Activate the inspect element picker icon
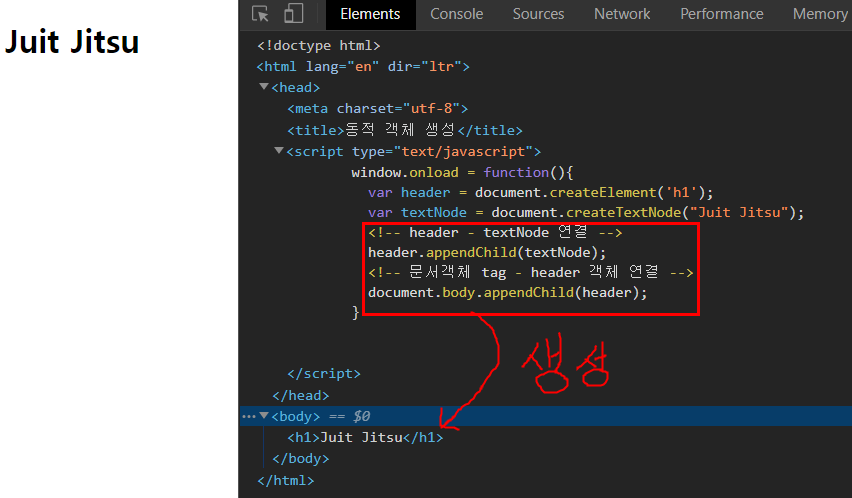This screenshot has height=498, width=852. [x=260, y=14]
